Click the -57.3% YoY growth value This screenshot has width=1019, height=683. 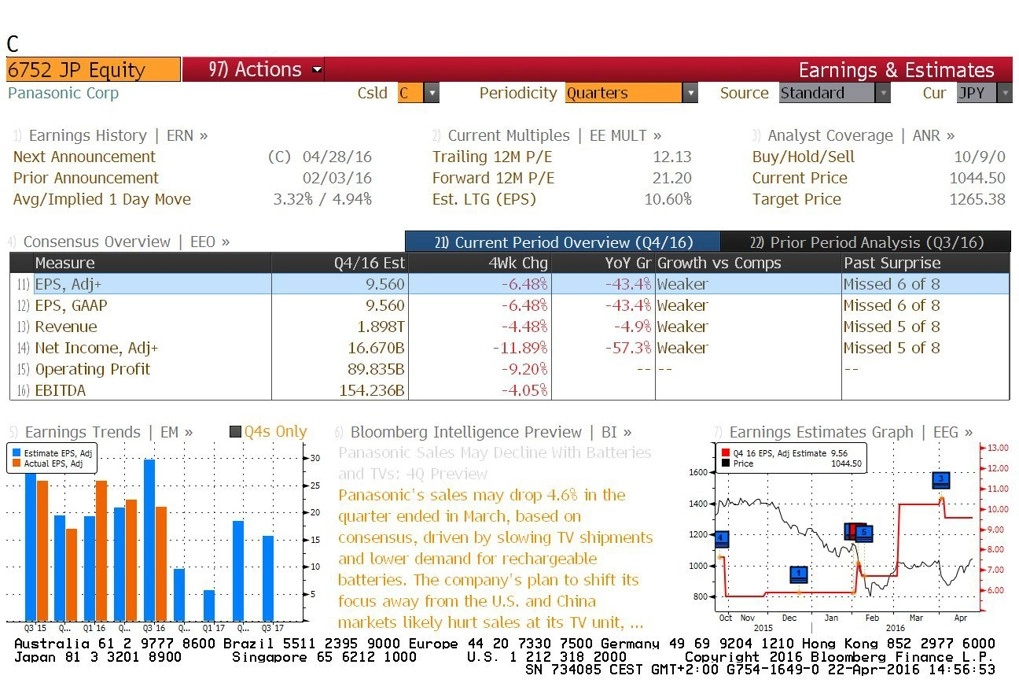pos(628,348)
